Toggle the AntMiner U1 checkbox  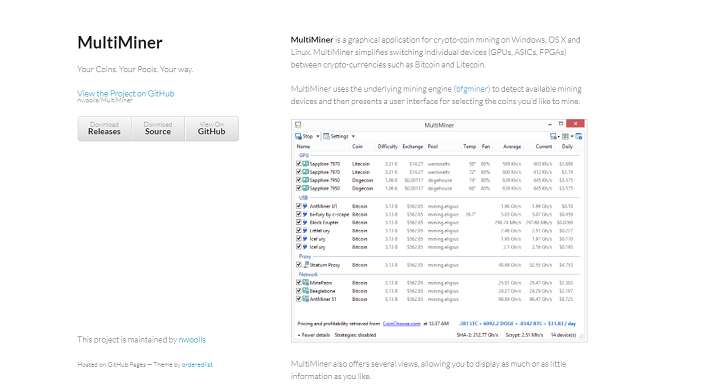pos(299,206)
